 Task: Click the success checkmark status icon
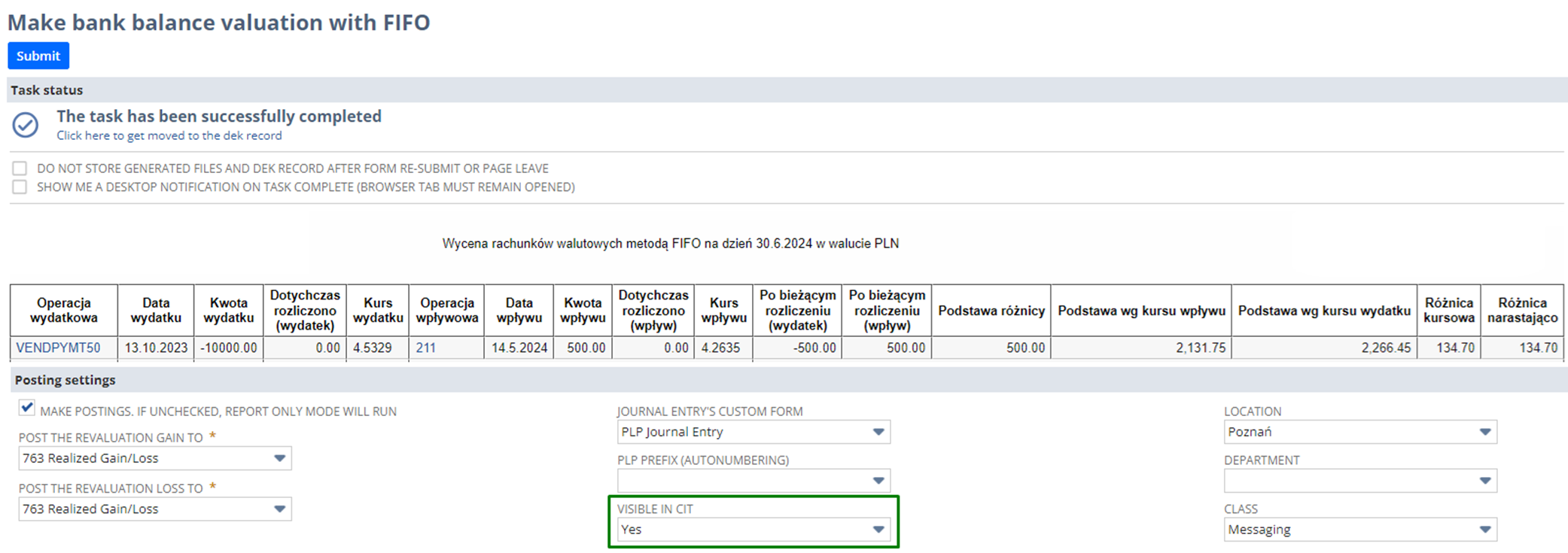coord(26,125)
